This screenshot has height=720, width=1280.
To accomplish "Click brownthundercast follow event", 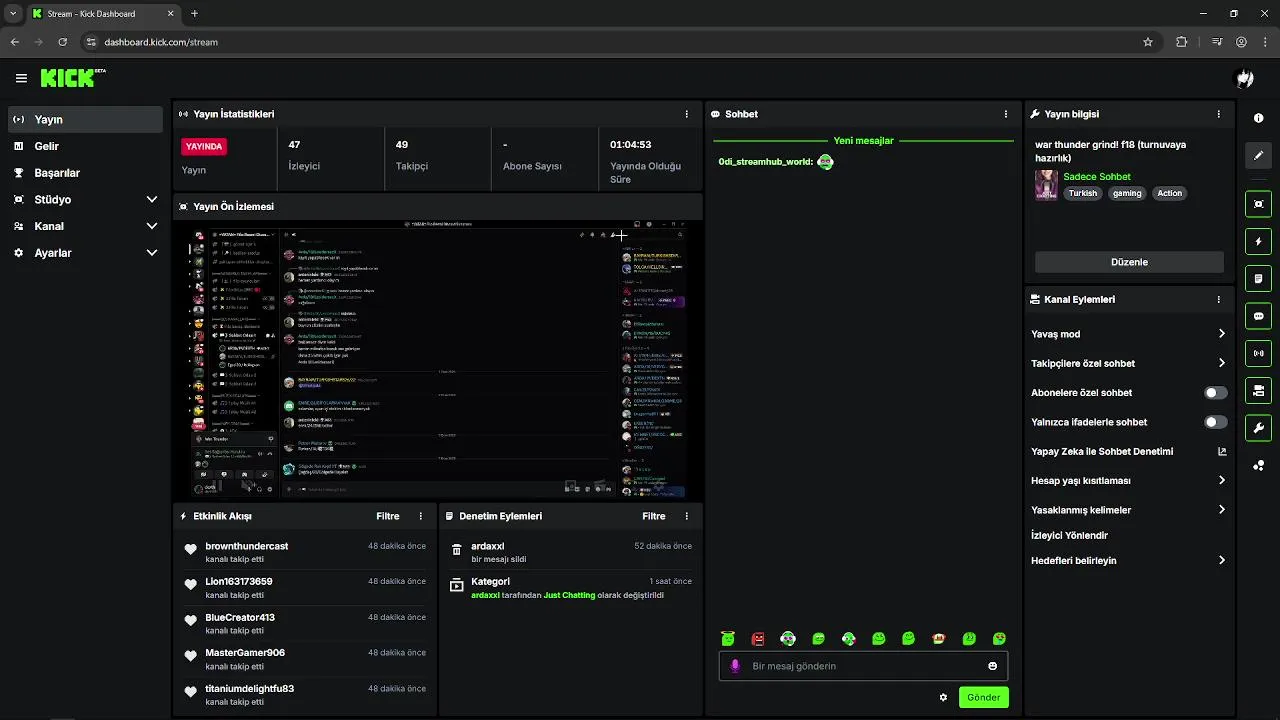I will pyautogui.click(x=305, y=552).
